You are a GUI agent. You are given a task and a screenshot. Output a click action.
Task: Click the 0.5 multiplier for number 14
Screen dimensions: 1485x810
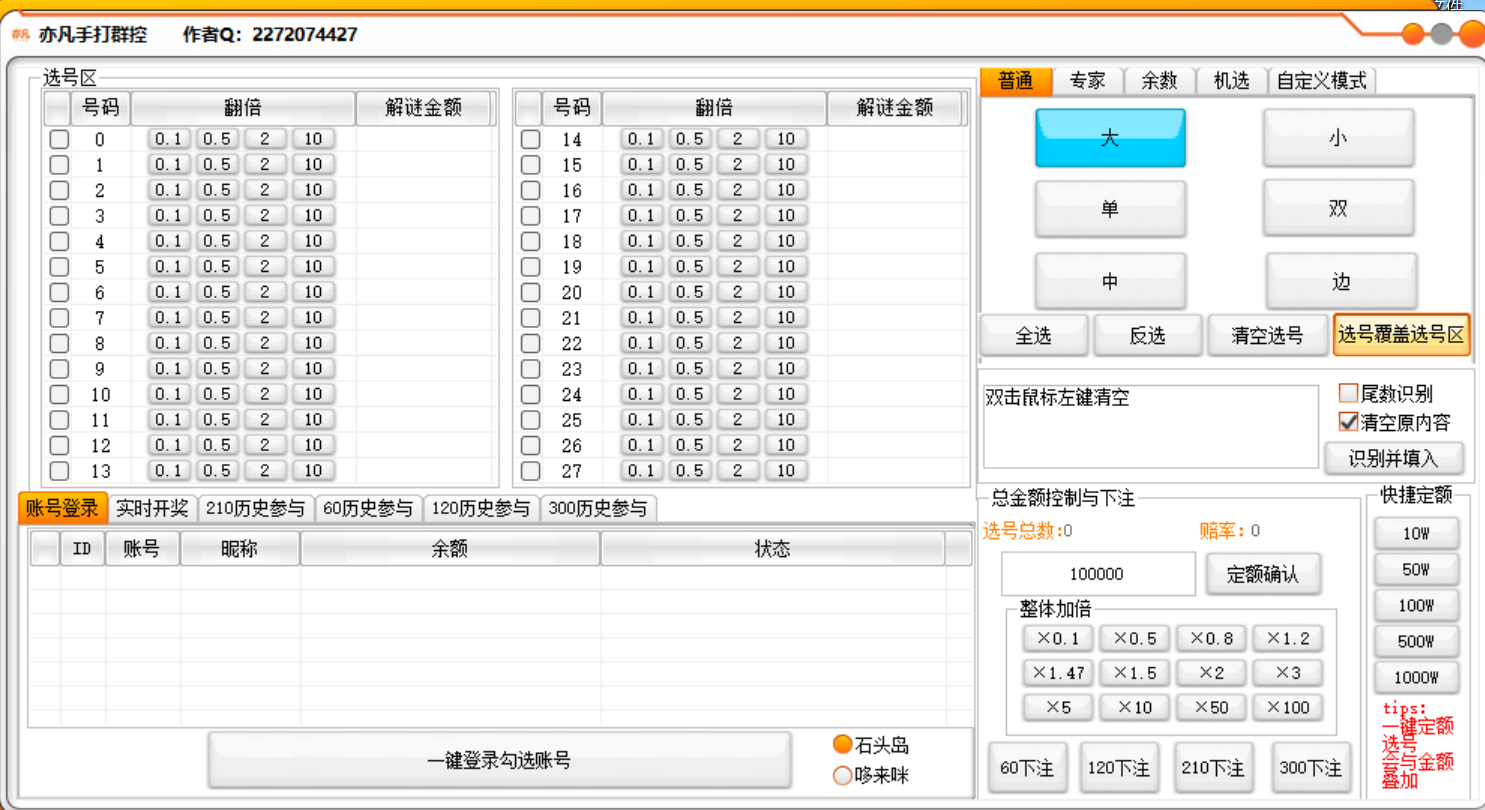point(689,139)
